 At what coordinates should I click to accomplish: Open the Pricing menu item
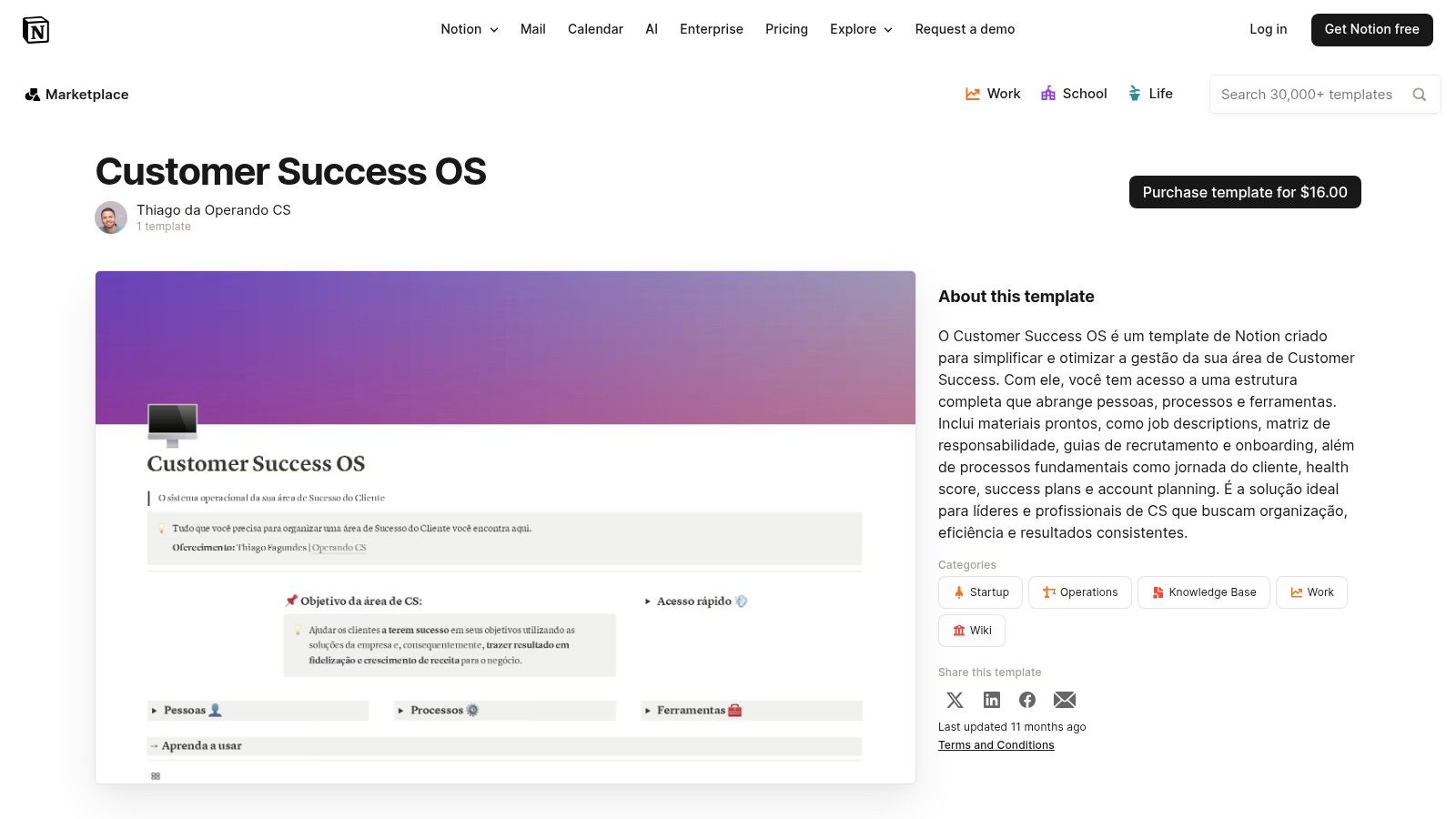[x=786, y=29]
